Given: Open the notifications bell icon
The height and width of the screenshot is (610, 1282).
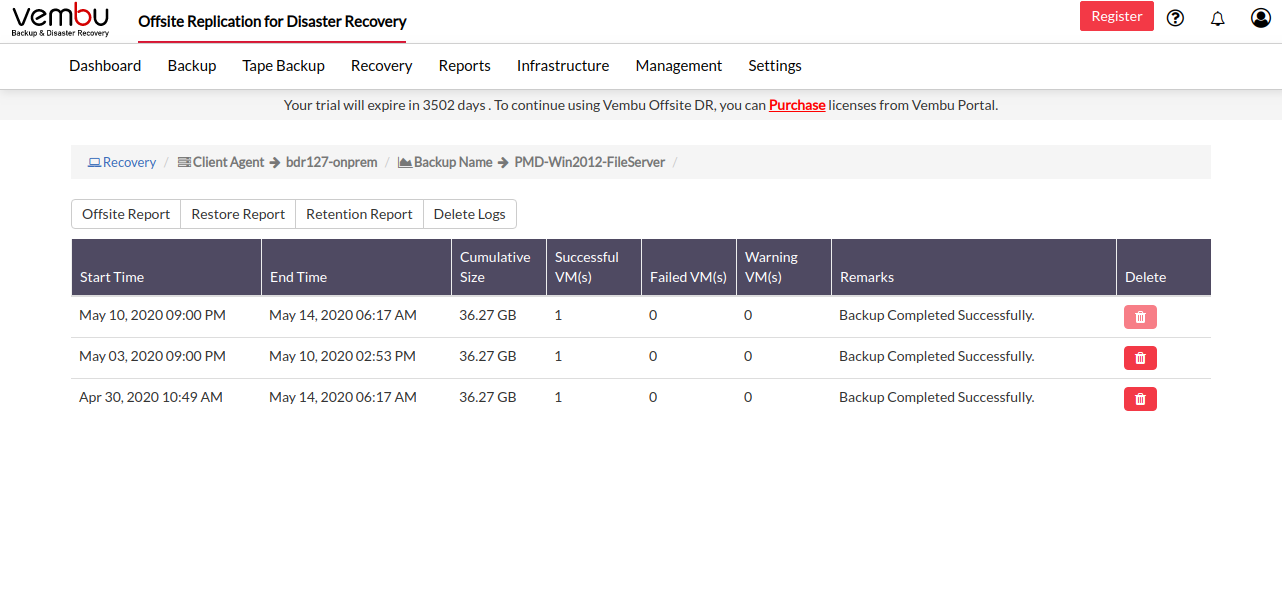Looking at the screenshot, I should (1218, 18).
